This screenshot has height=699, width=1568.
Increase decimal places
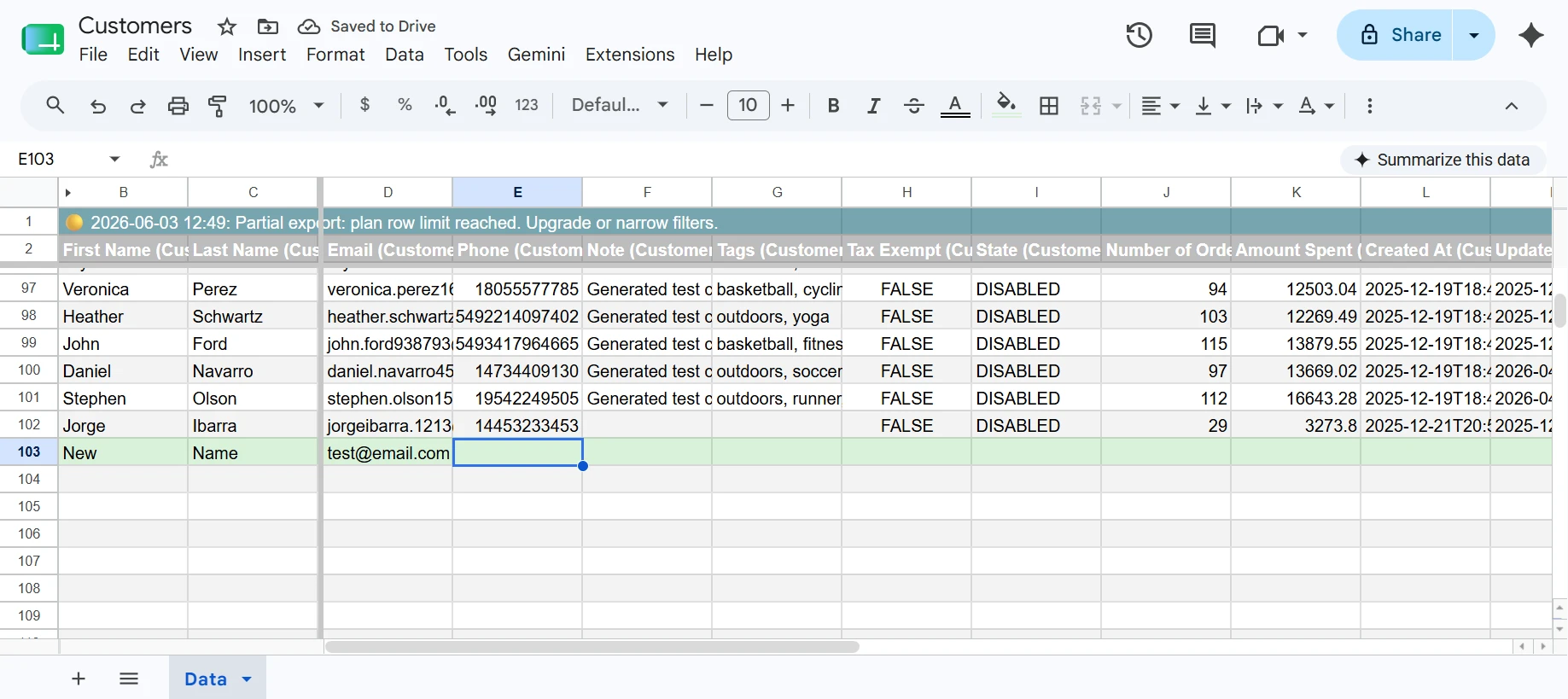tap(486, 105)
